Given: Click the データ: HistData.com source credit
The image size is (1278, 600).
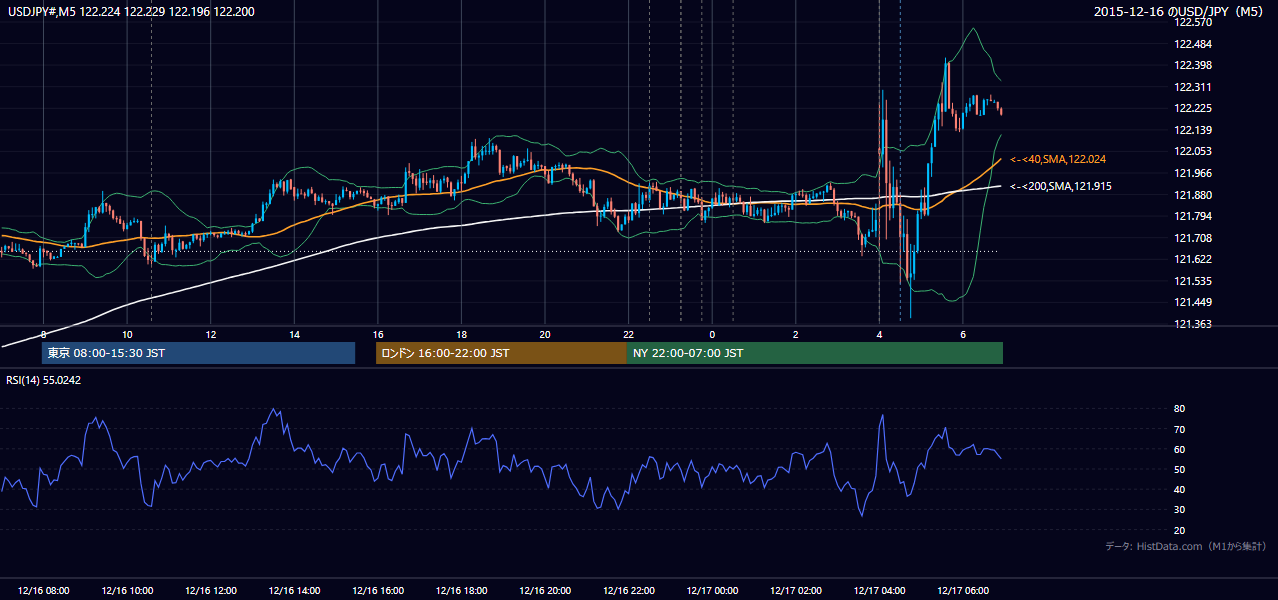Looking at the screenshot, I should click(x=1186, y=546).
